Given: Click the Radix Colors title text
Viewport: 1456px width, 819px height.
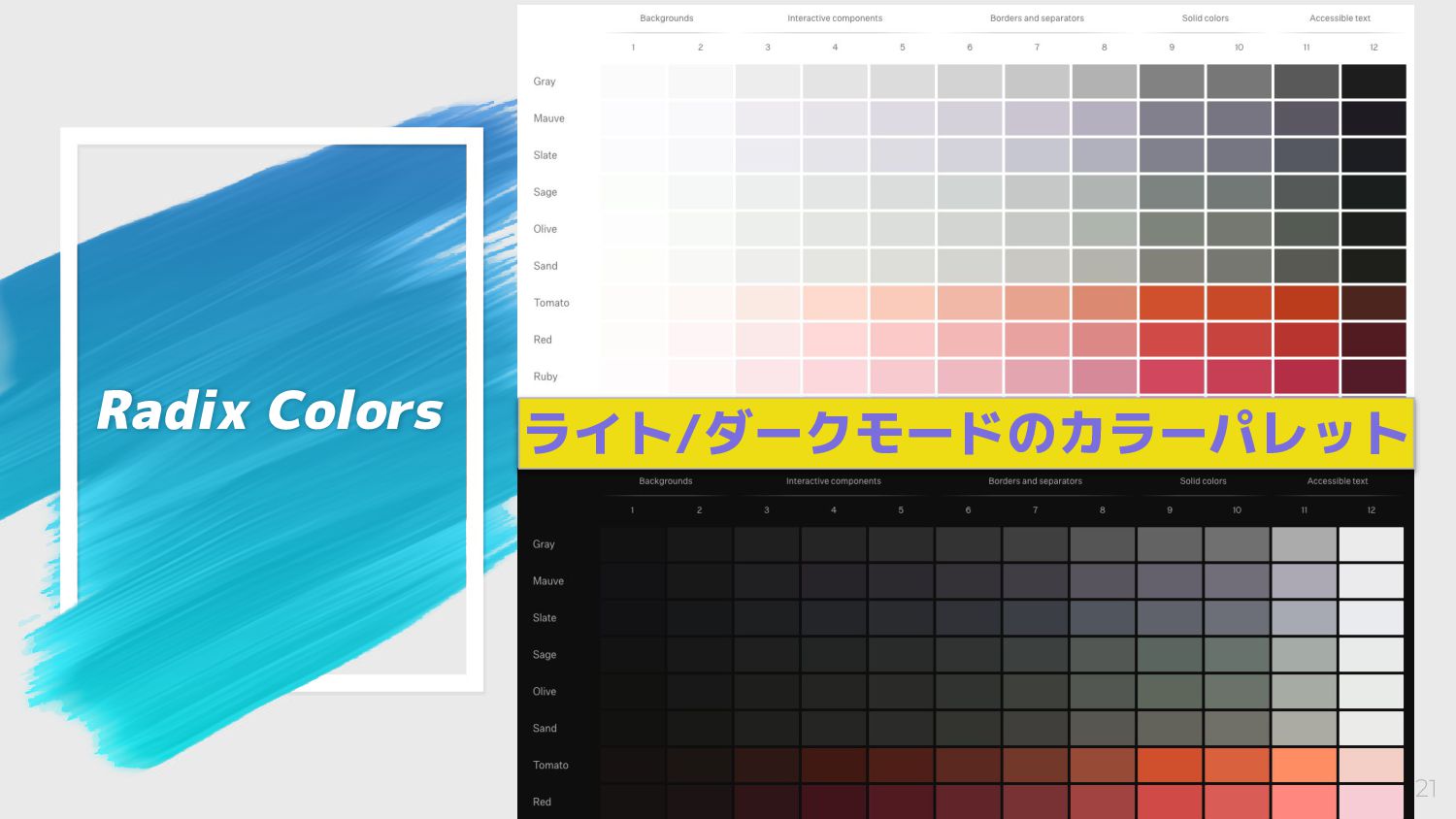Looking at the screenshot, I should [x=270, y=410].
